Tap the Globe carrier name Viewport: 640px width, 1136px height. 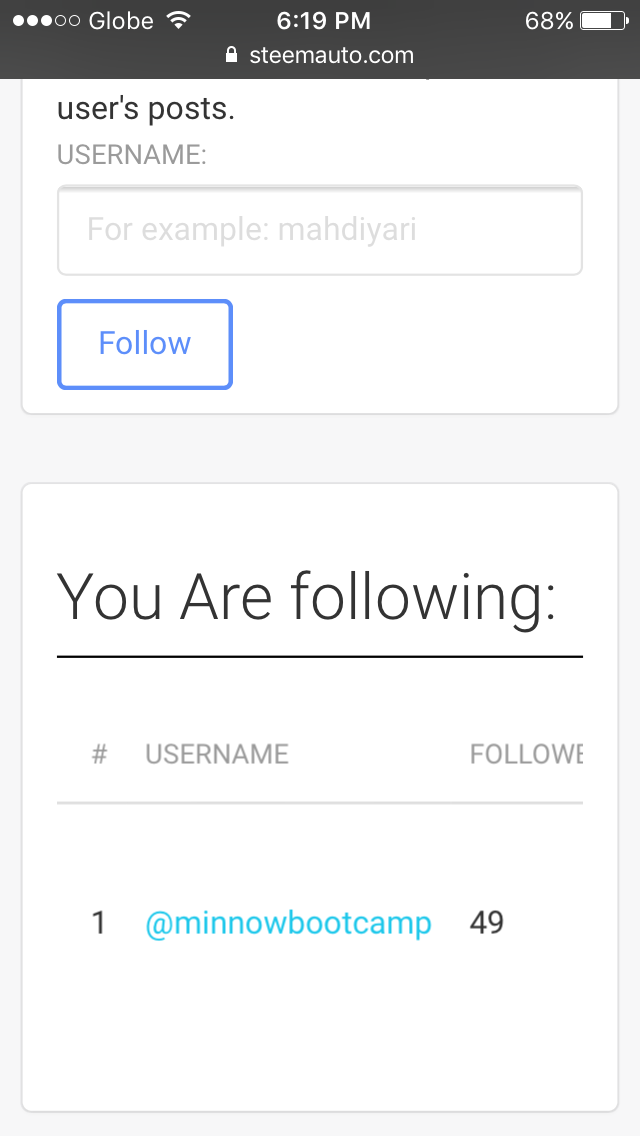[x=121, y=20]
